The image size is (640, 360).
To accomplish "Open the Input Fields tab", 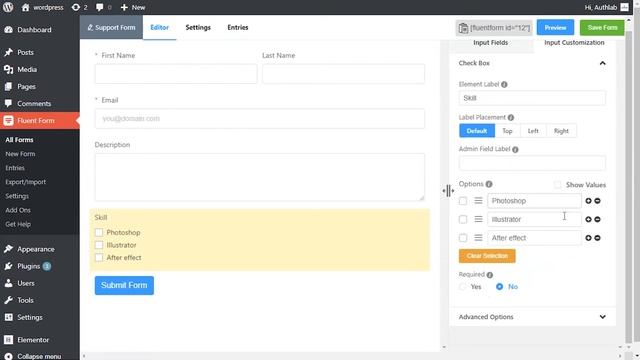I will [x=491, y=43].
